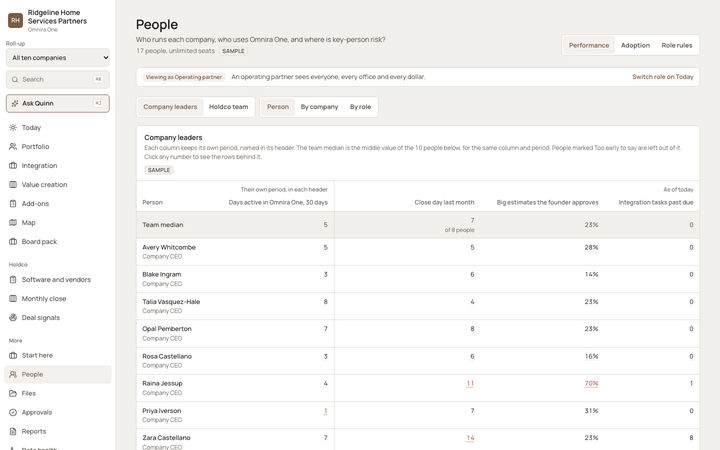
Task: Click Zara Castellano's 14 close day value
Action: [x=470, y=438]
